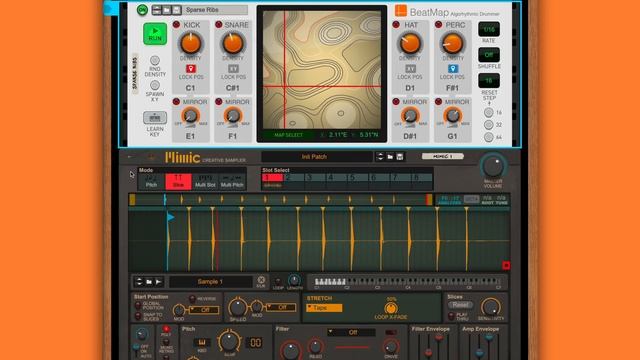The width and height of the screenshot is (640, 360).
Task: Click the green RUN button in BeatMap
Action: tap(155, 34)
